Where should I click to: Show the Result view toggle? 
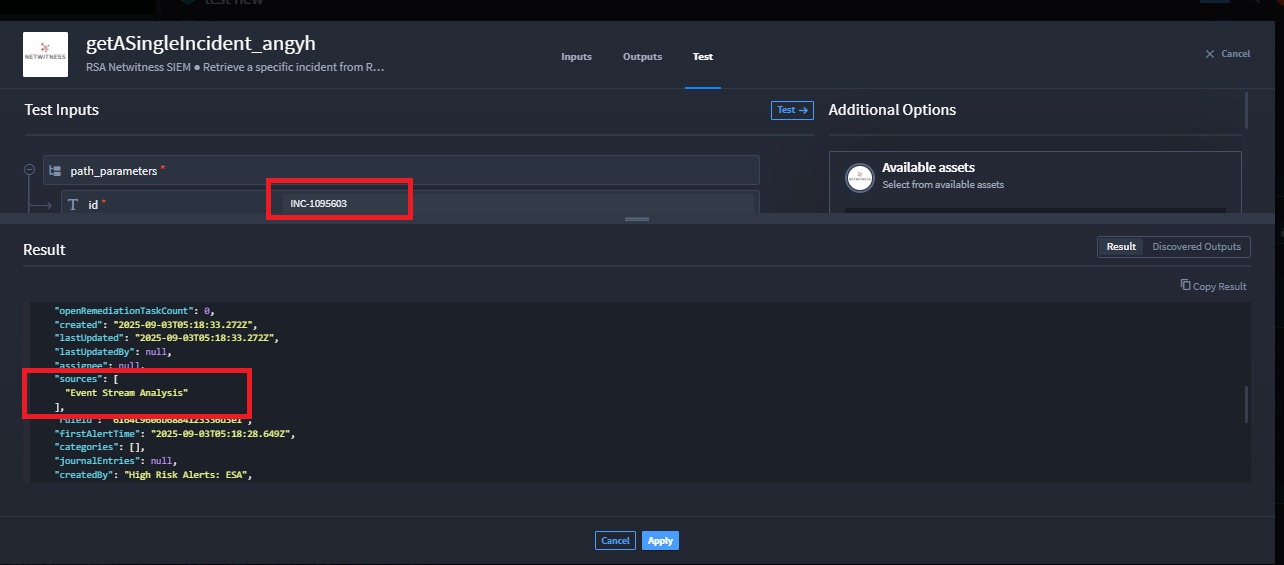click(x=1121, y=247)
